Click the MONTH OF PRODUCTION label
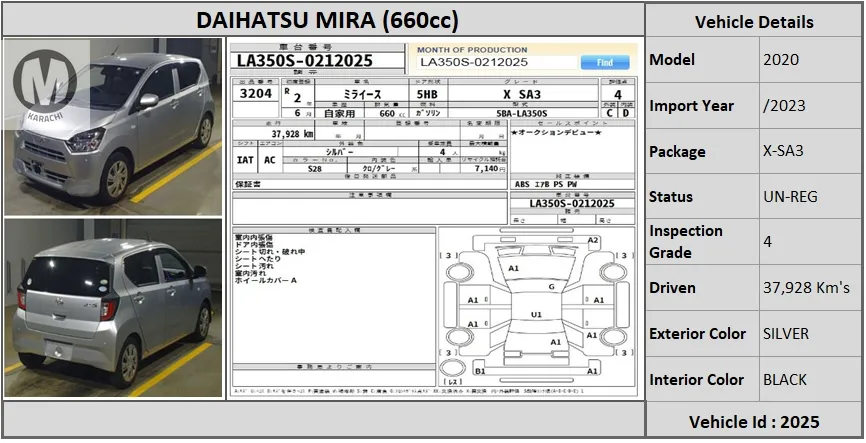This screenshot has width=866, height=443. (x=472, y=49)
